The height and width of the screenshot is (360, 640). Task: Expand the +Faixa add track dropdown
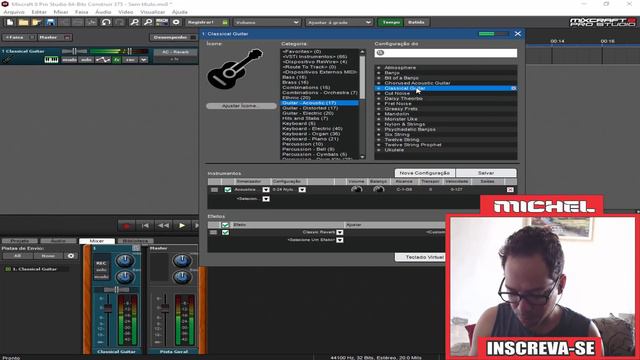click(x=32, y=37)
